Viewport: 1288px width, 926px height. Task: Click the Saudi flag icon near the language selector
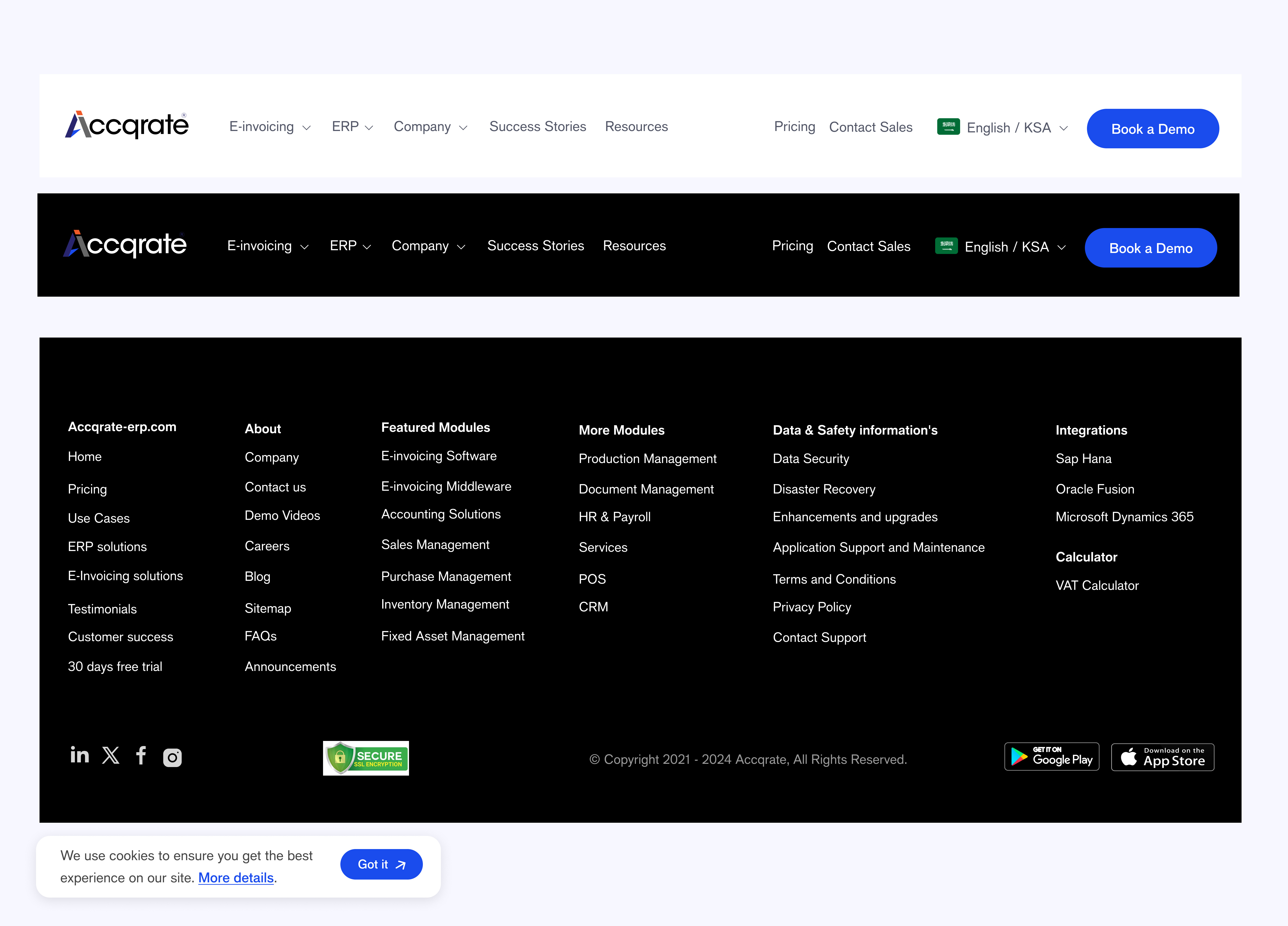point(948,127)
